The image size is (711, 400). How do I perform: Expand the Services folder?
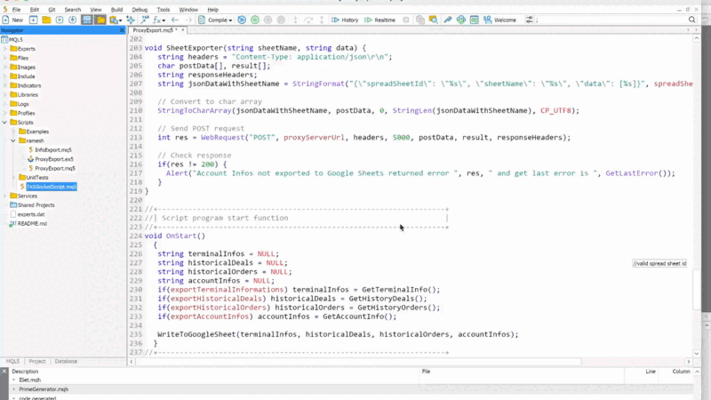[5, 196]
